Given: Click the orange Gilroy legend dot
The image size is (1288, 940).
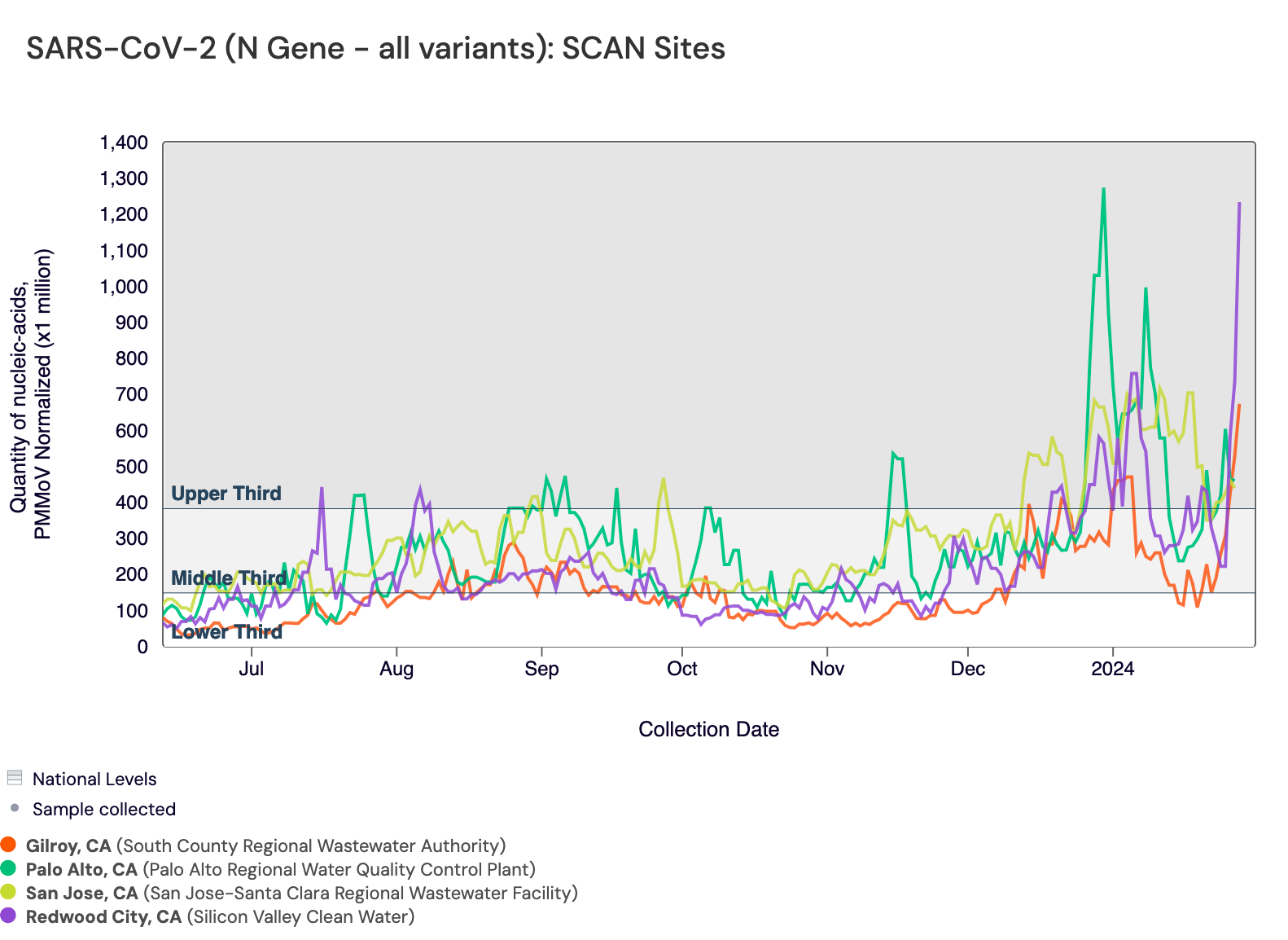Looking at the screenshot, I should coord(9,845).
